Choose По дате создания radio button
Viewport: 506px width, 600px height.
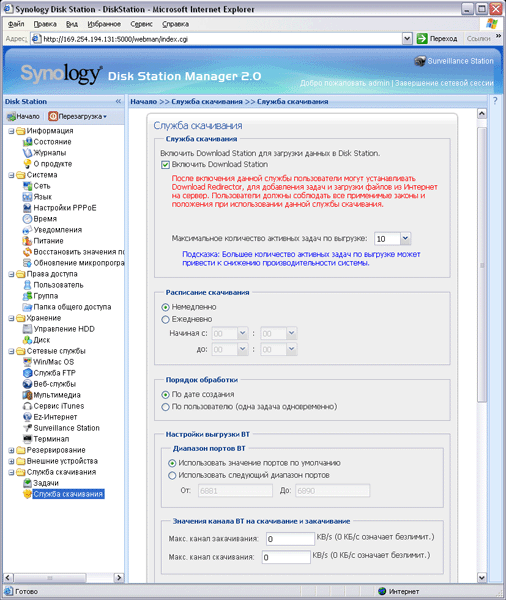(165, 395)
